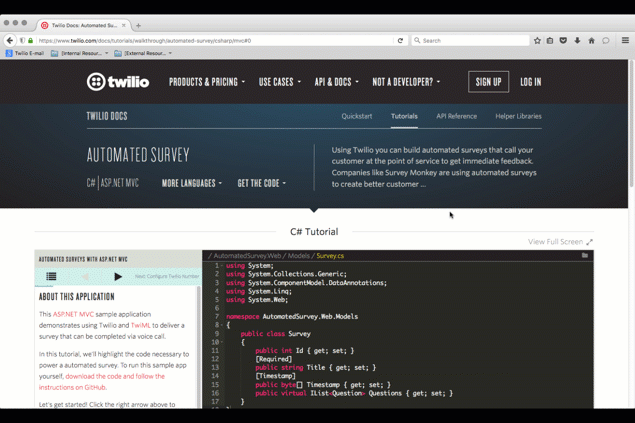Click the Sign Up button

click(488, 82)
